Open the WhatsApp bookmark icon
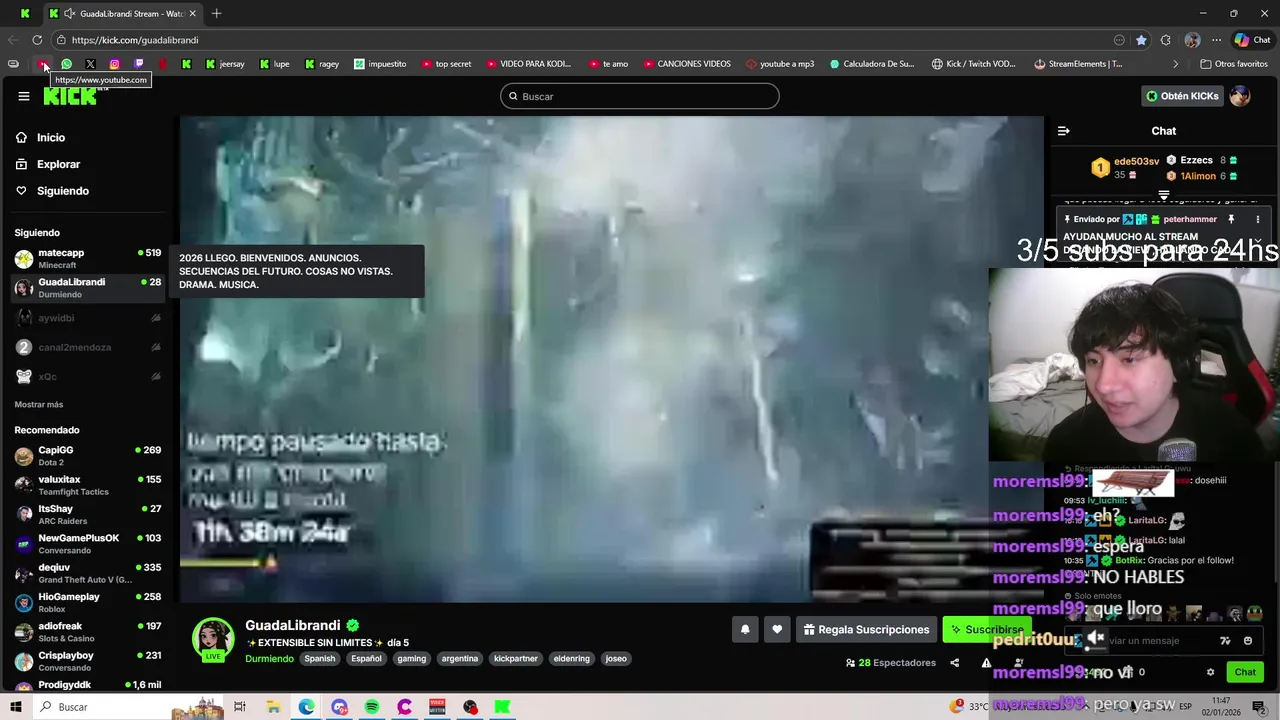Screen dimensions: 1280x720 pyautogui.click(x=66, y=64)
